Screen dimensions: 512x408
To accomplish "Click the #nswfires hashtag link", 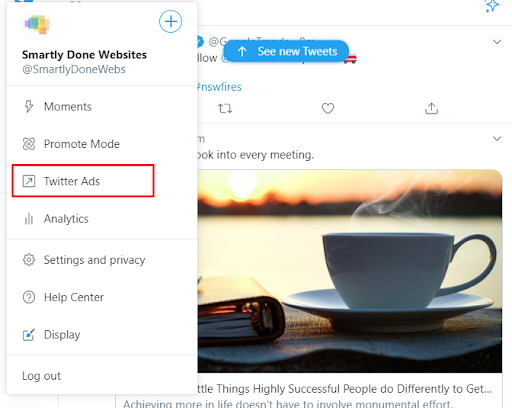I will 219,87.
